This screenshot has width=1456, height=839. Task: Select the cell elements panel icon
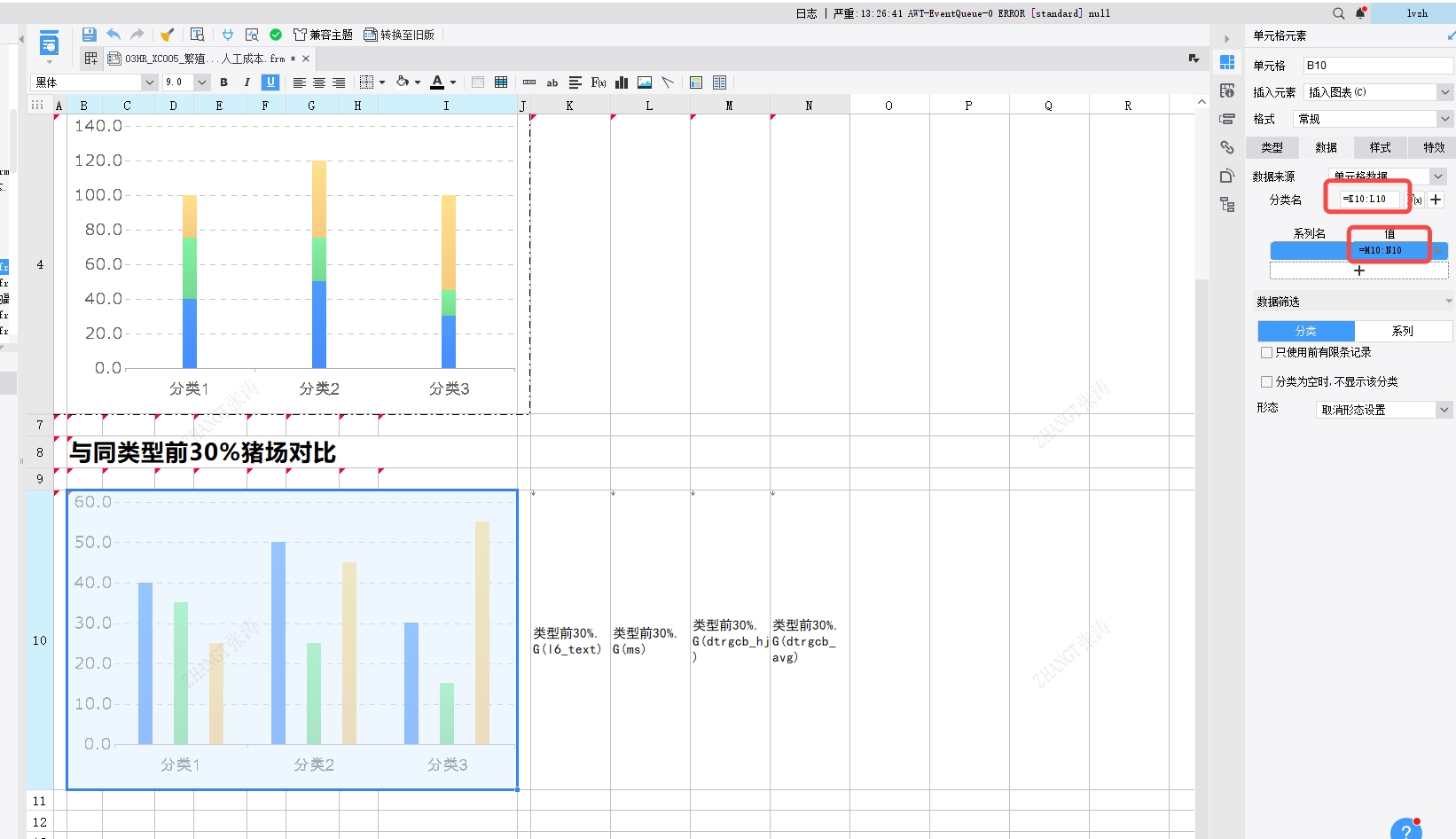pos(1227,62)
